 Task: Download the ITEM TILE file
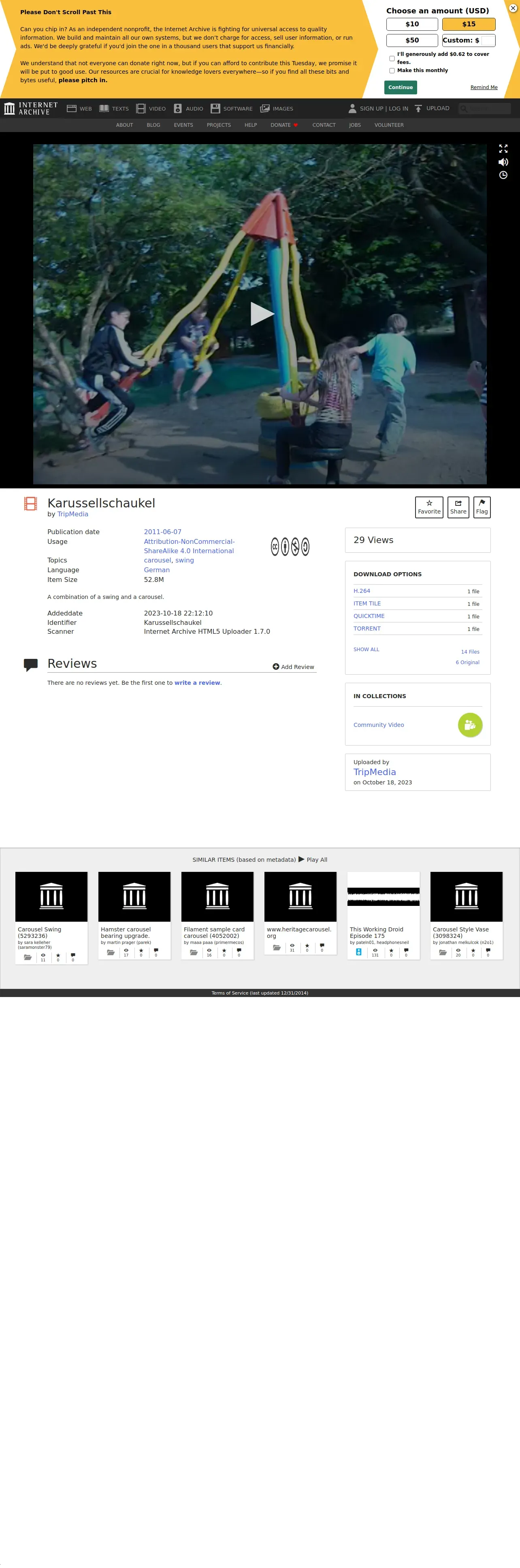(367, 604)
